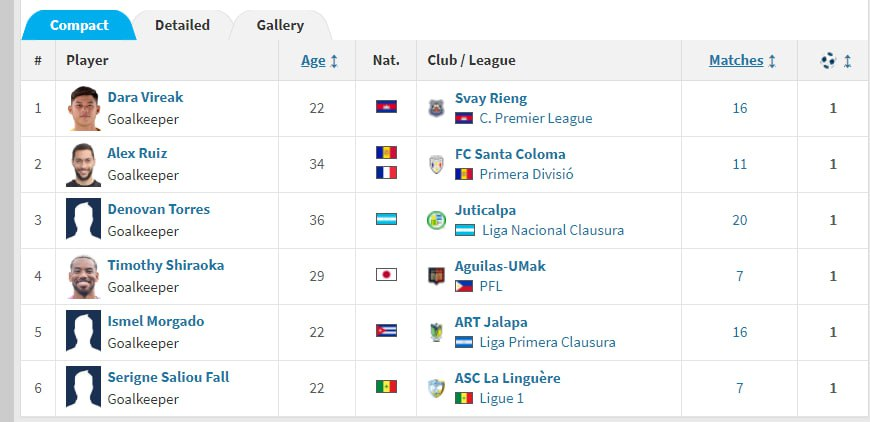The height and width of the screenshot is (422, 870).
Task: Open Serigne Saliou Fall's profile link
Action: pos(168,377)
